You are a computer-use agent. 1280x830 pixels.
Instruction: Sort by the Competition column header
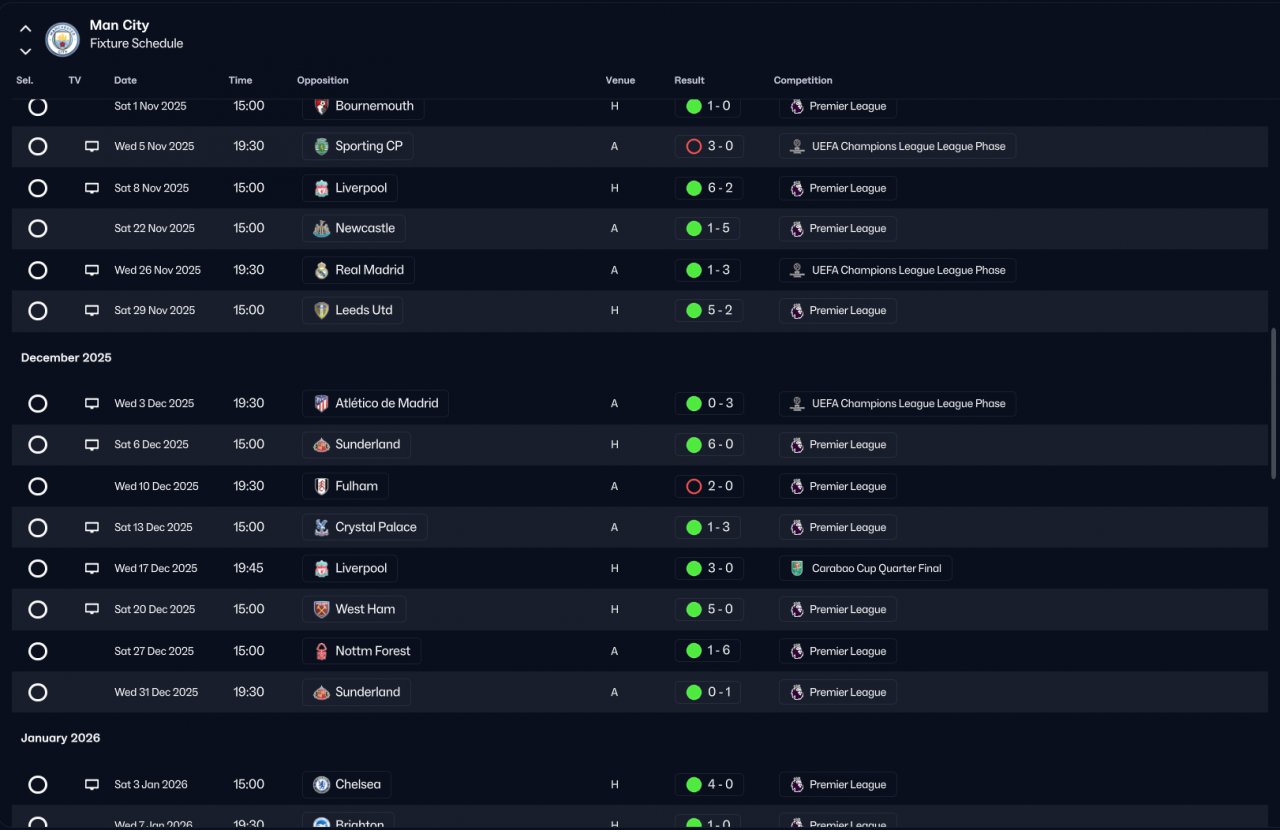click(802, 80)
